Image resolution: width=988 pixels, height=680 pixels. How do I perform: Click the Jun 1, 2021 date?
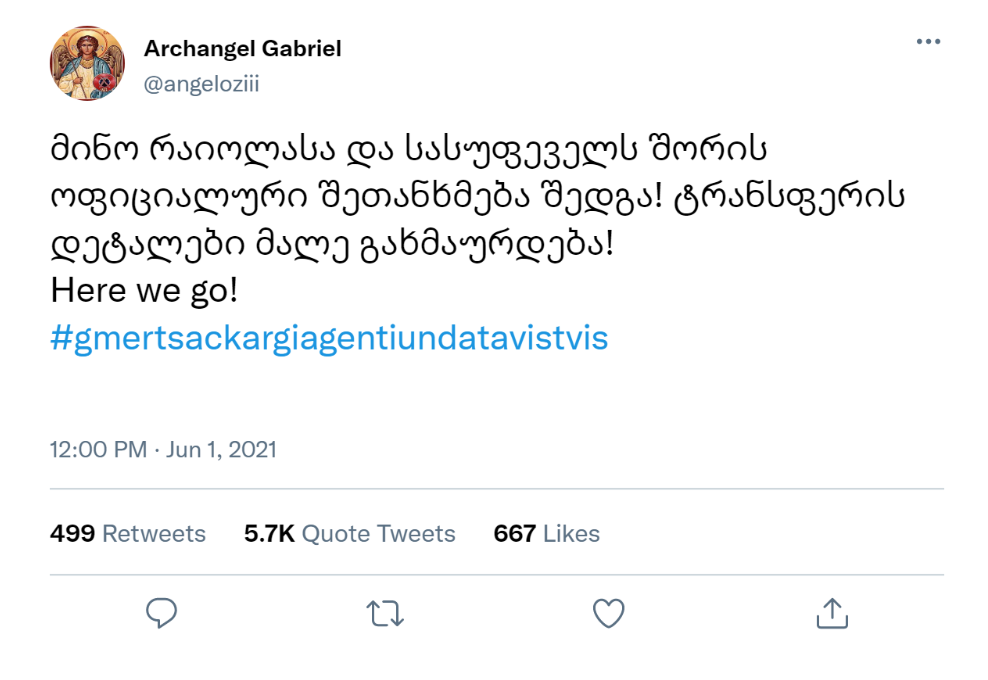point(220,450)
